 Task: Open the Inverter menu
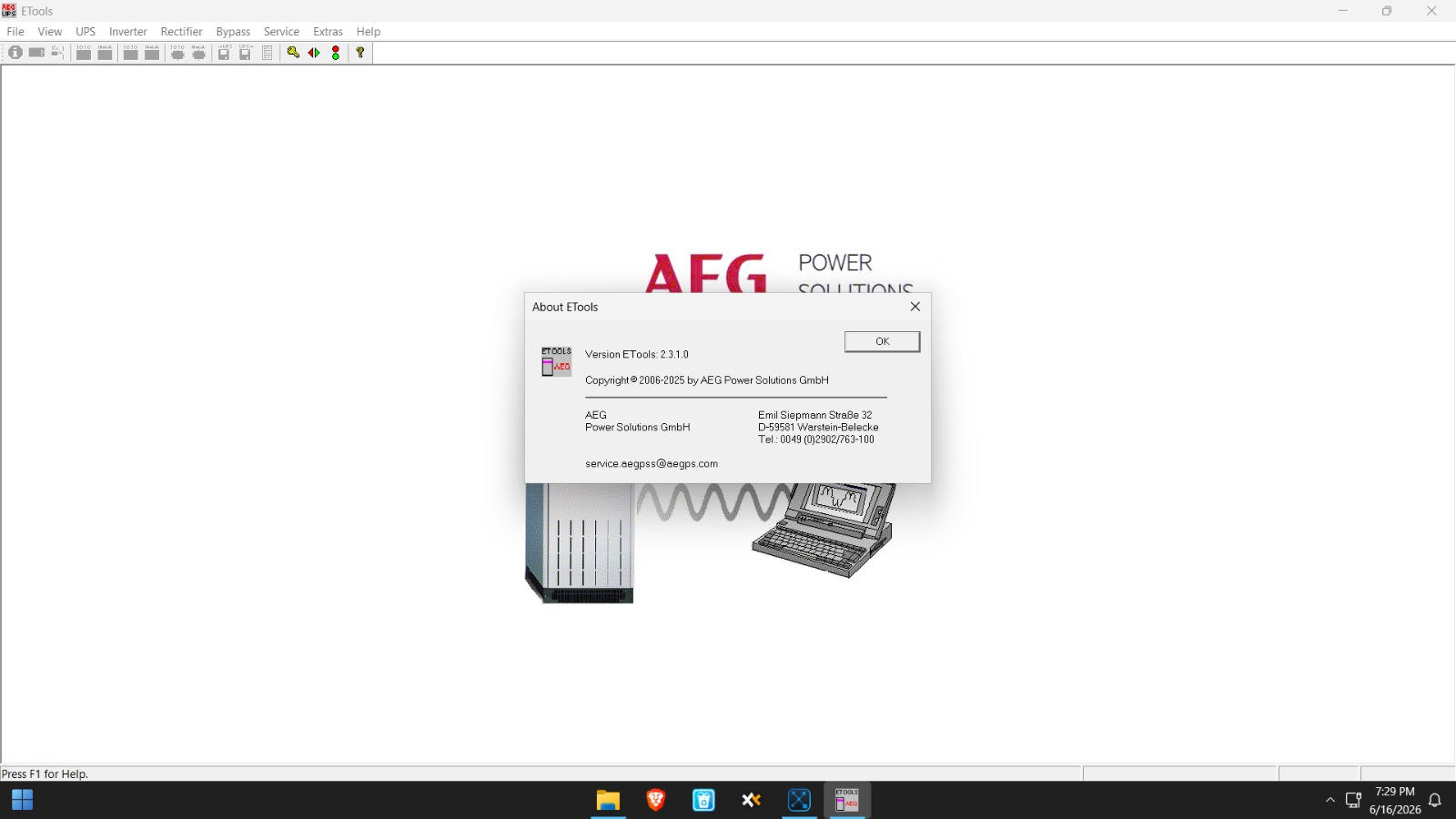[x=127, y=31]
